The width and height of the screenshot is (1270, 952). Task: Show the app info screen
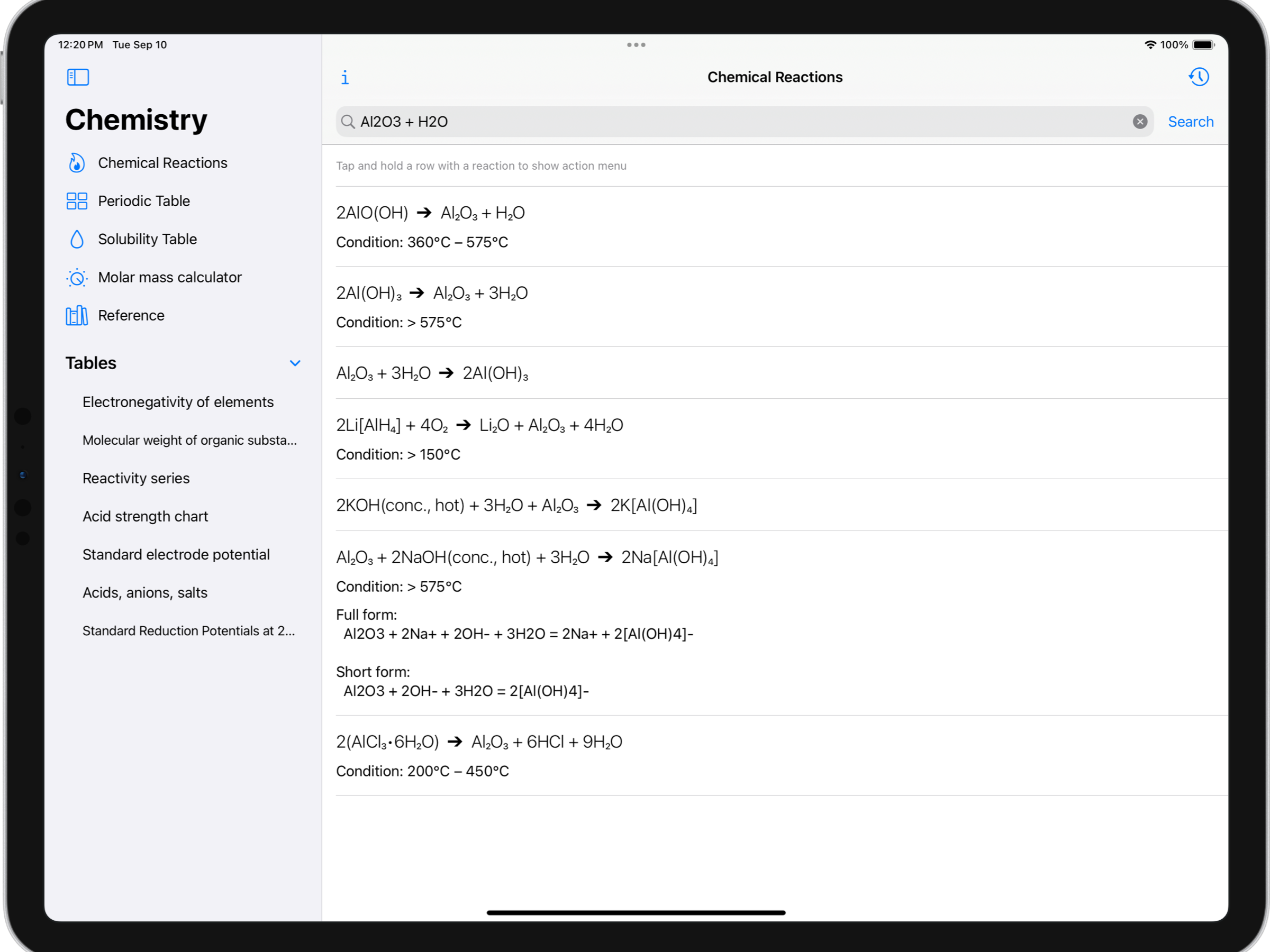click(x=345, y=76)
